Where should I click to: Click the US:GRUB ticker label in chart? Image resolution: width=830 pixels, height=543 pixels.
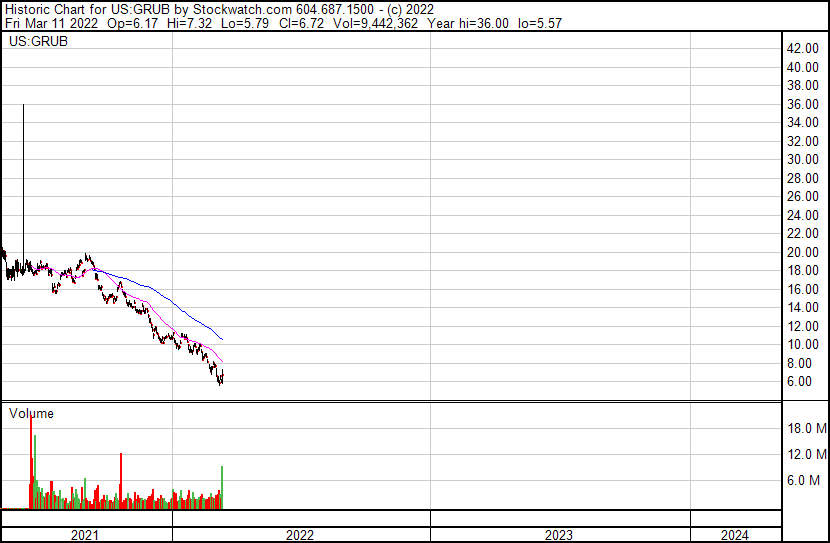pyautogui.click(x=35, y=43)
